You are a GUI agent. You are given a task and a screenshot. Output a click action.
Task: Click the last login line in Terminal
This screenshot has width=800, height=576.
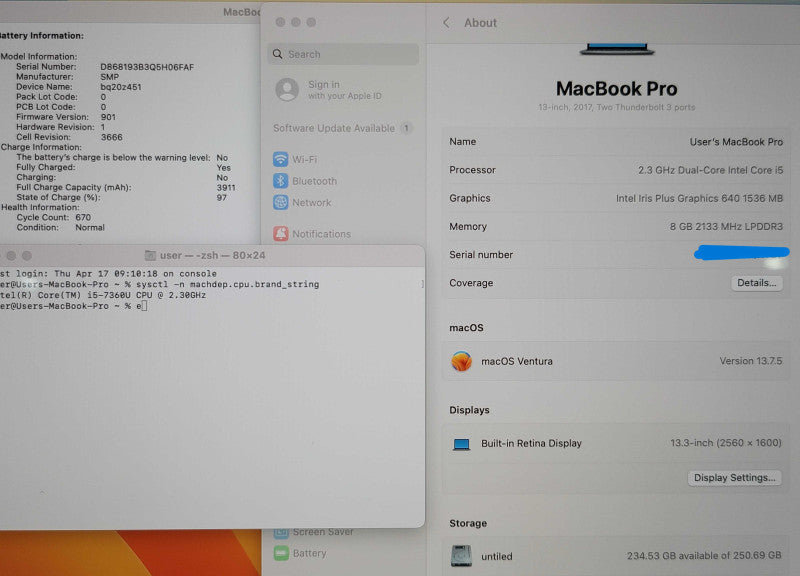pyautogui.click(x=108, y=274)
